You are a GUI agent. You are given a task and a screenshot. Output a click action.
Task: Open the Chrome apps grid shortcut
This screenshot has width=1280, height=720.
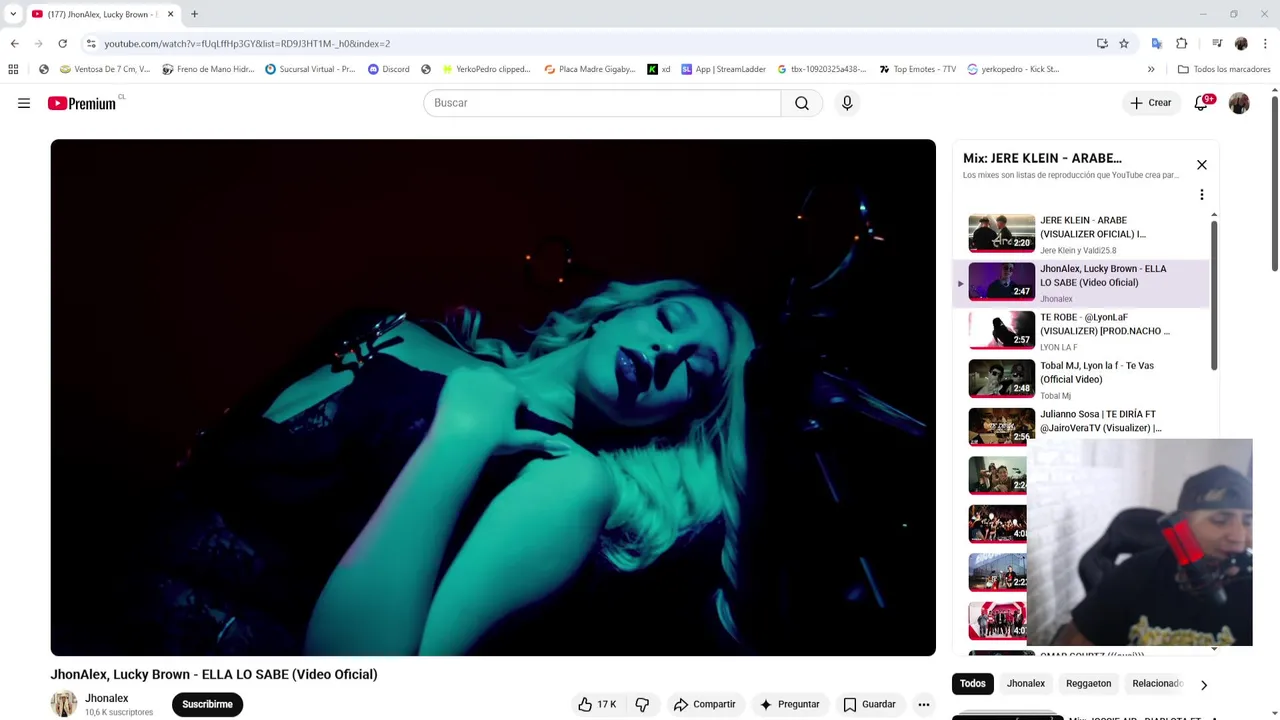click(13, 69)
